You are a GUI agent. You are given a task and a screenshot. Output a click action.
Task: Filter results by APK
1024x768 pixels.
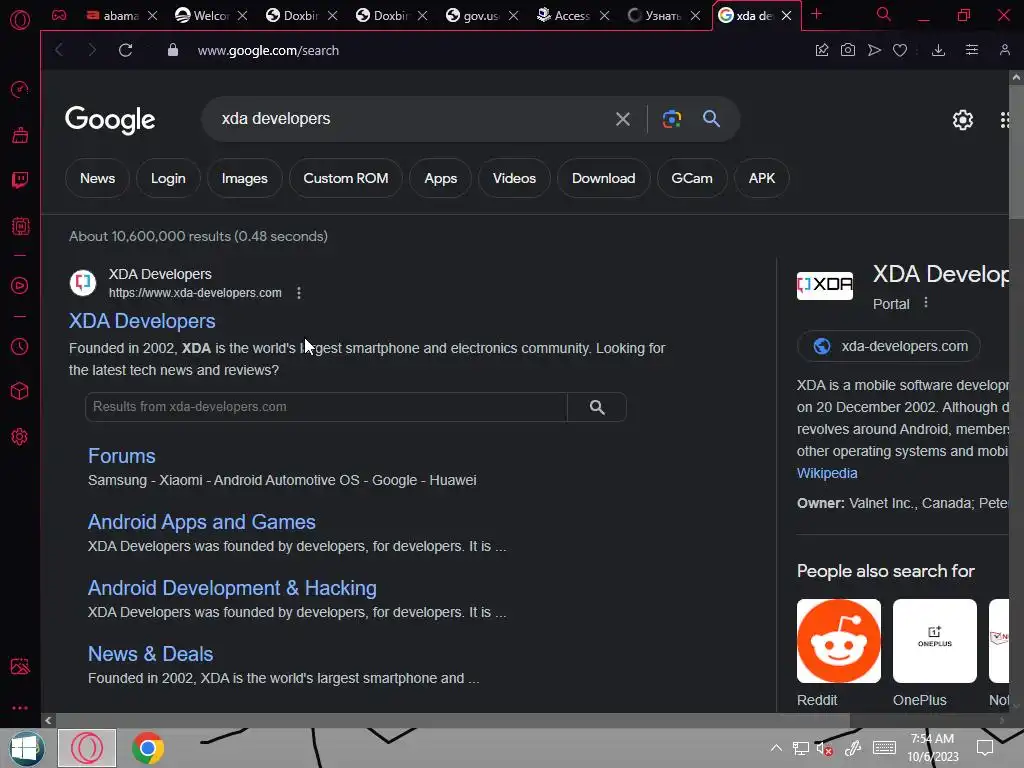click(761, 178)
